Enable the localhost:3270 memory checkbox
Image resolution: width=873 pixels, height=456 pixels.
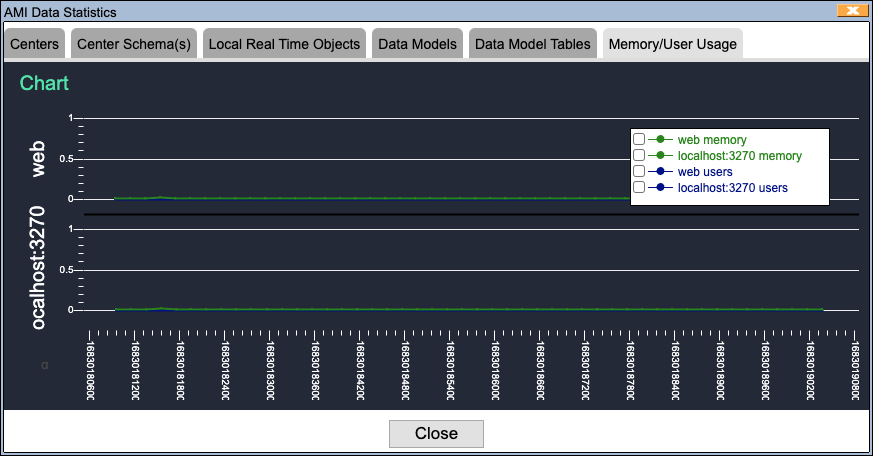pyautogui.click(x=639, y=156)
